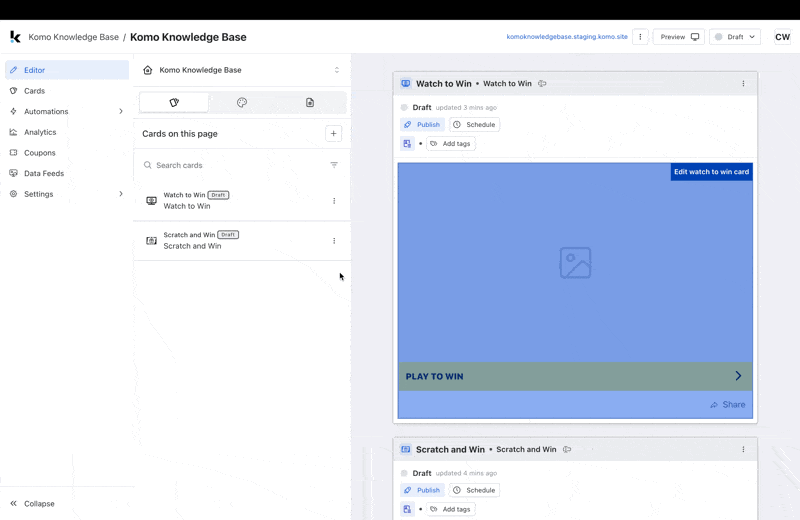The image size is (800, 520).
Task: Open the Cards tab in editor panel
Action: 174,102
